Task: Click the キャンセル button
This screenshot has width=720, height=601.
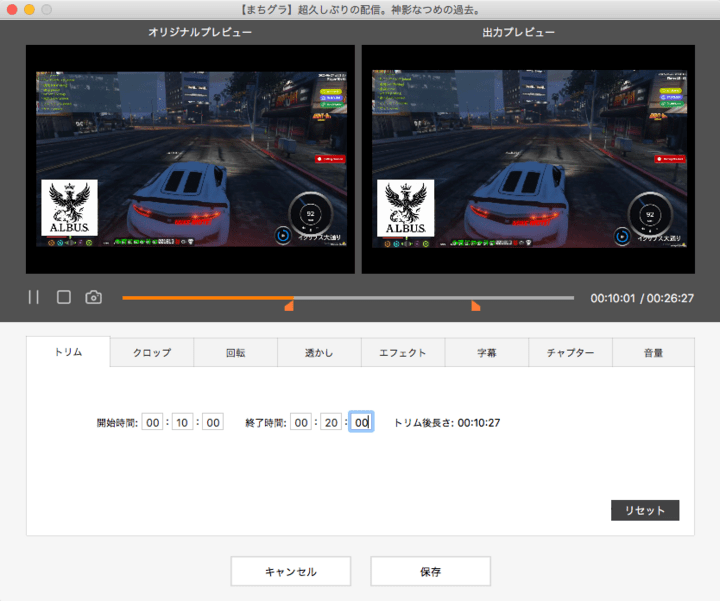Action: (x=291, y=572)
